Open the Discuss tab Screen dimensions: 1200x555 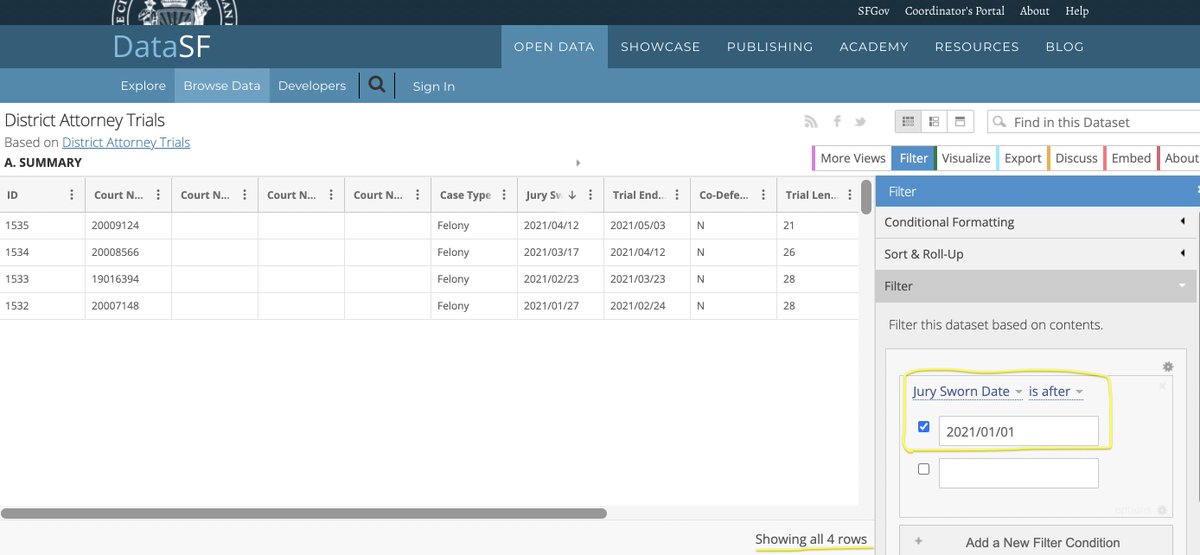[x=1076, y=158]
